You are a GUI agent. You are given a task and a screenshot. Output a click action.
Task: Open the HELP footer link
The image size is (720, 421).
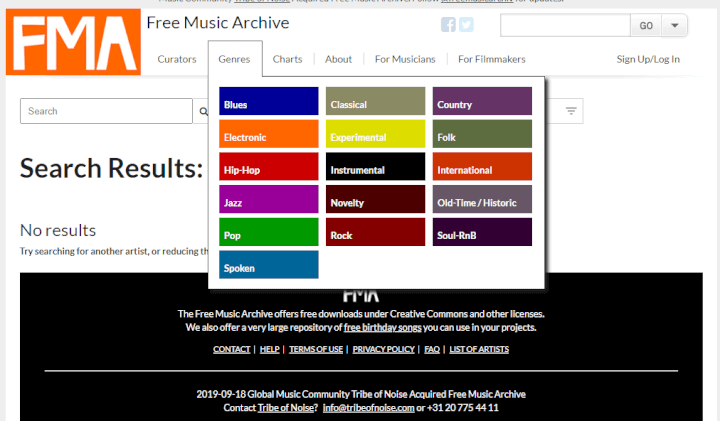click(270, 349)
